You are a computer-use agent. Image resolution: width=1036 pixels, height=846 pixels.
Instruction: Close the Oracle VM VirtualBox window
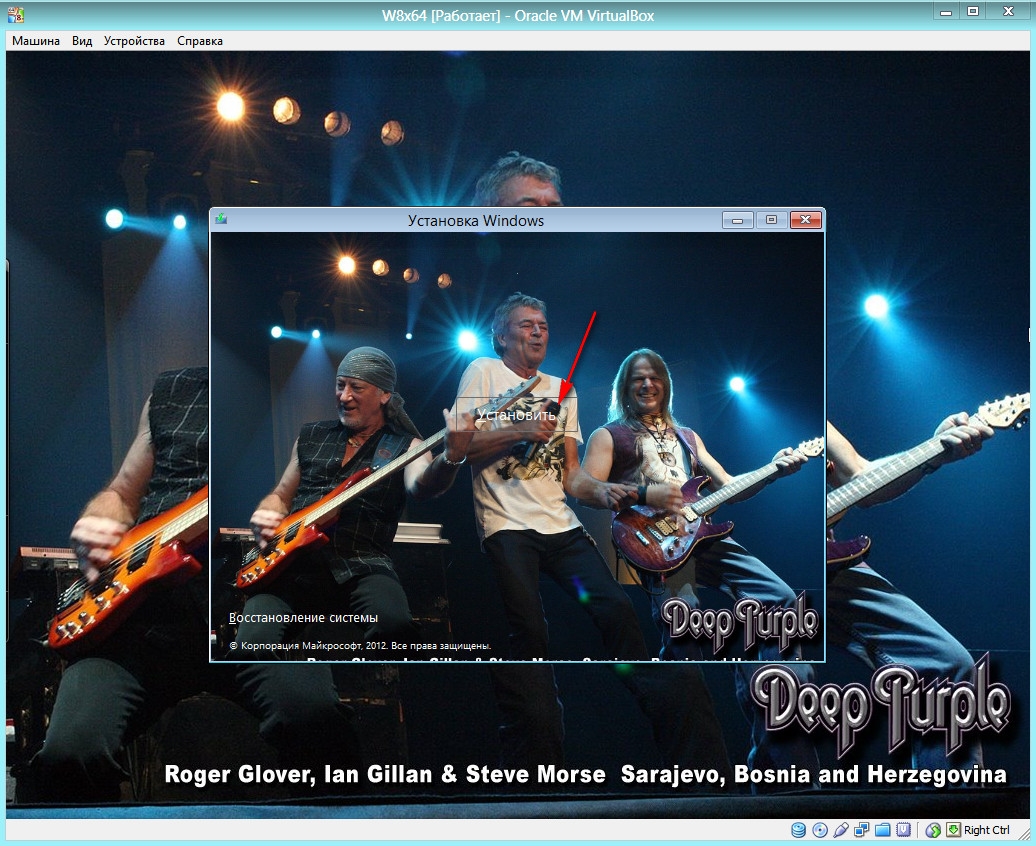click(x=1008, y=12)
